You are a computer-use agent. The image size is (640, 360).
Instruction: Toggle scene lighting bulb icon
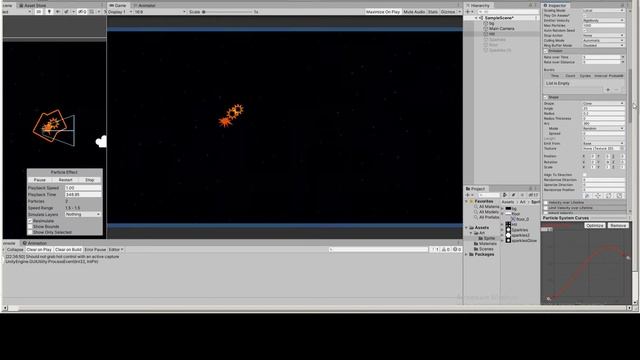[49, 12]
